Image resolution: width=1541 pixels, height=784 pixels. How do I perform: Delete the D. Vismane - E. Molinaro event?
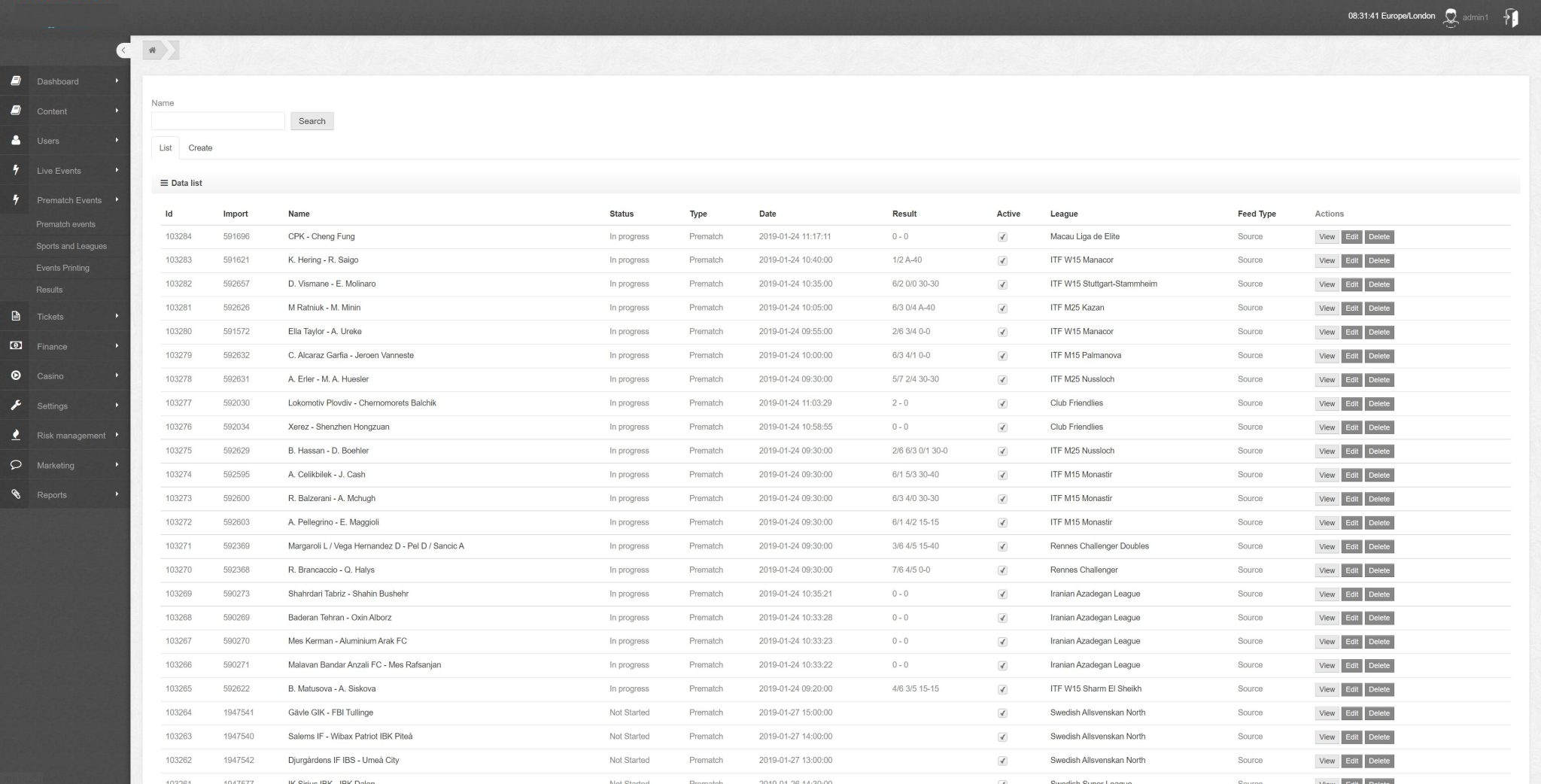pyautogui.click(x=1379, y=284)
